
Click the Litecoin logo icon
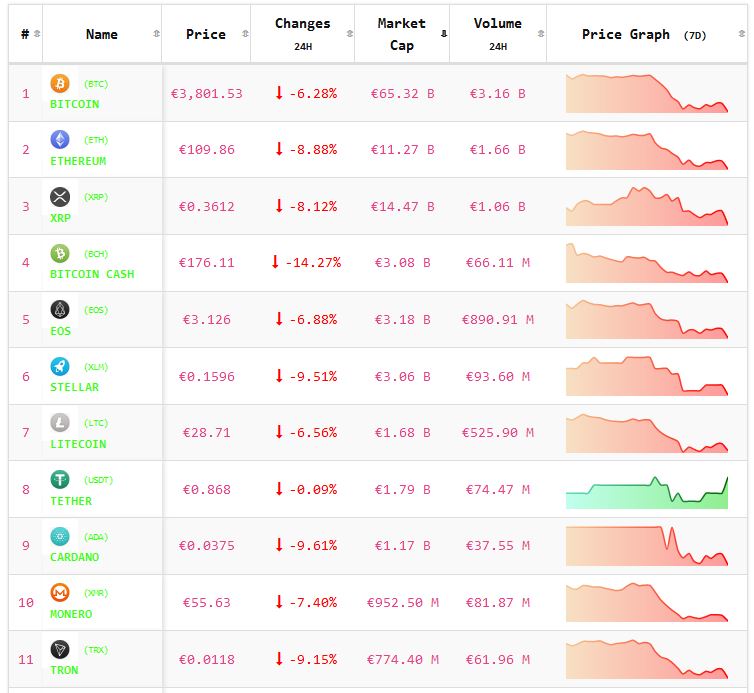60,422
